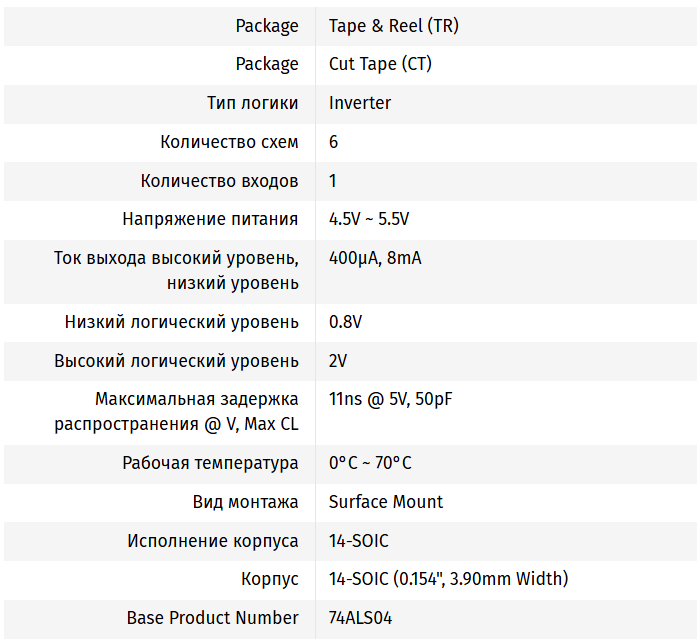Click the "Низкий логический уровень" label
The image size is (697, 642).
181,322
